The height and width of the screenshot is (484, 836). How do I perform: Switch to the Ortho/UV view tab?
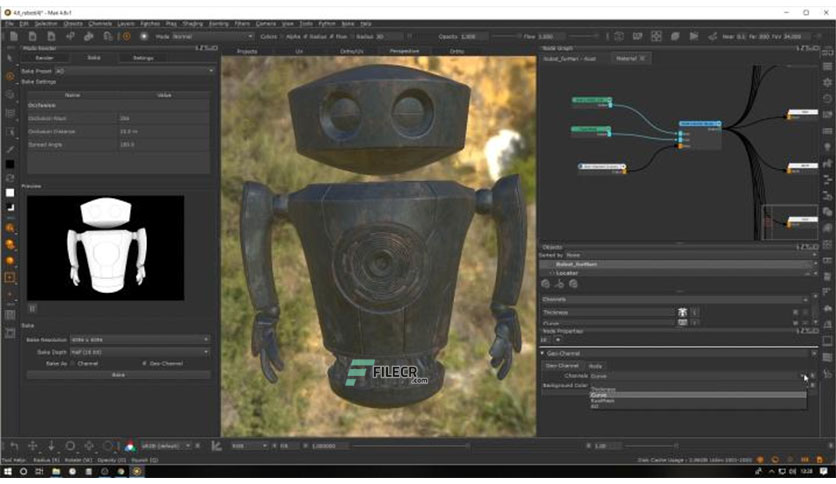pos(351,51)
